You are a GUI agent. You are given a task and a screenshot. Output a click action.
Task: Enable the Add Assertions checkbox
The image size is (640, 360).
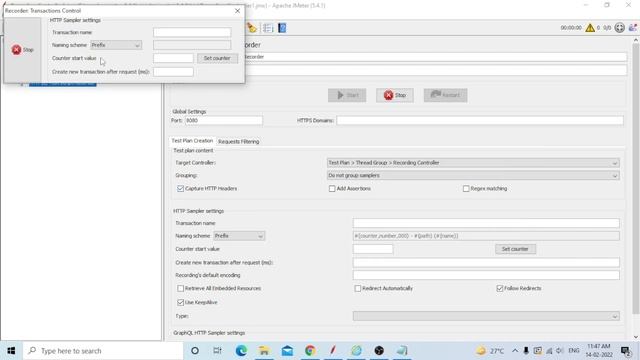pos(332,189)
